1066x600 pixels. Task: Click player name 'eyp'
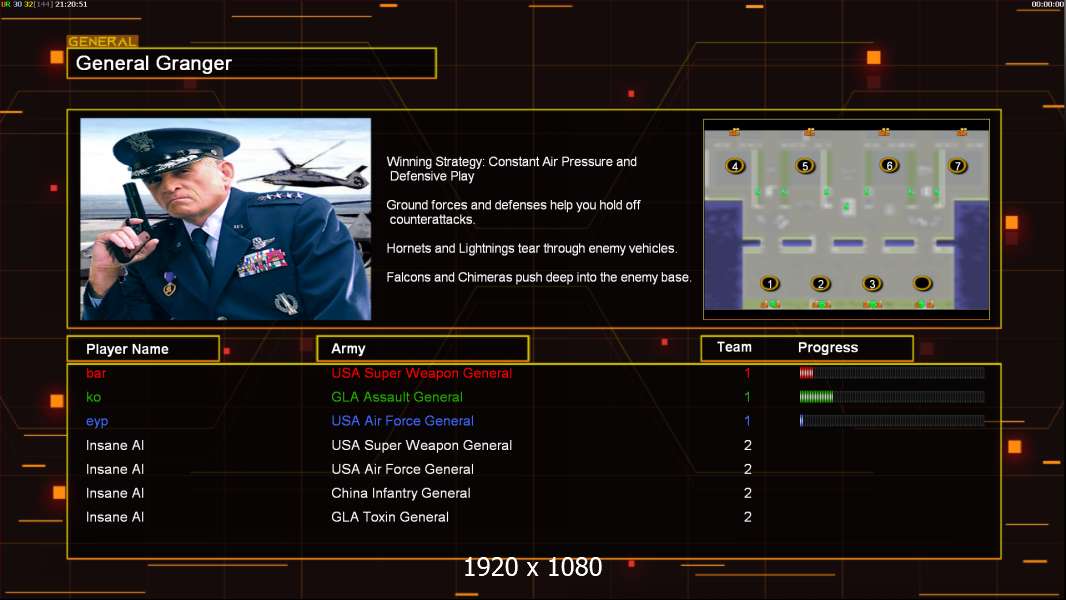(x=97, y=421)
